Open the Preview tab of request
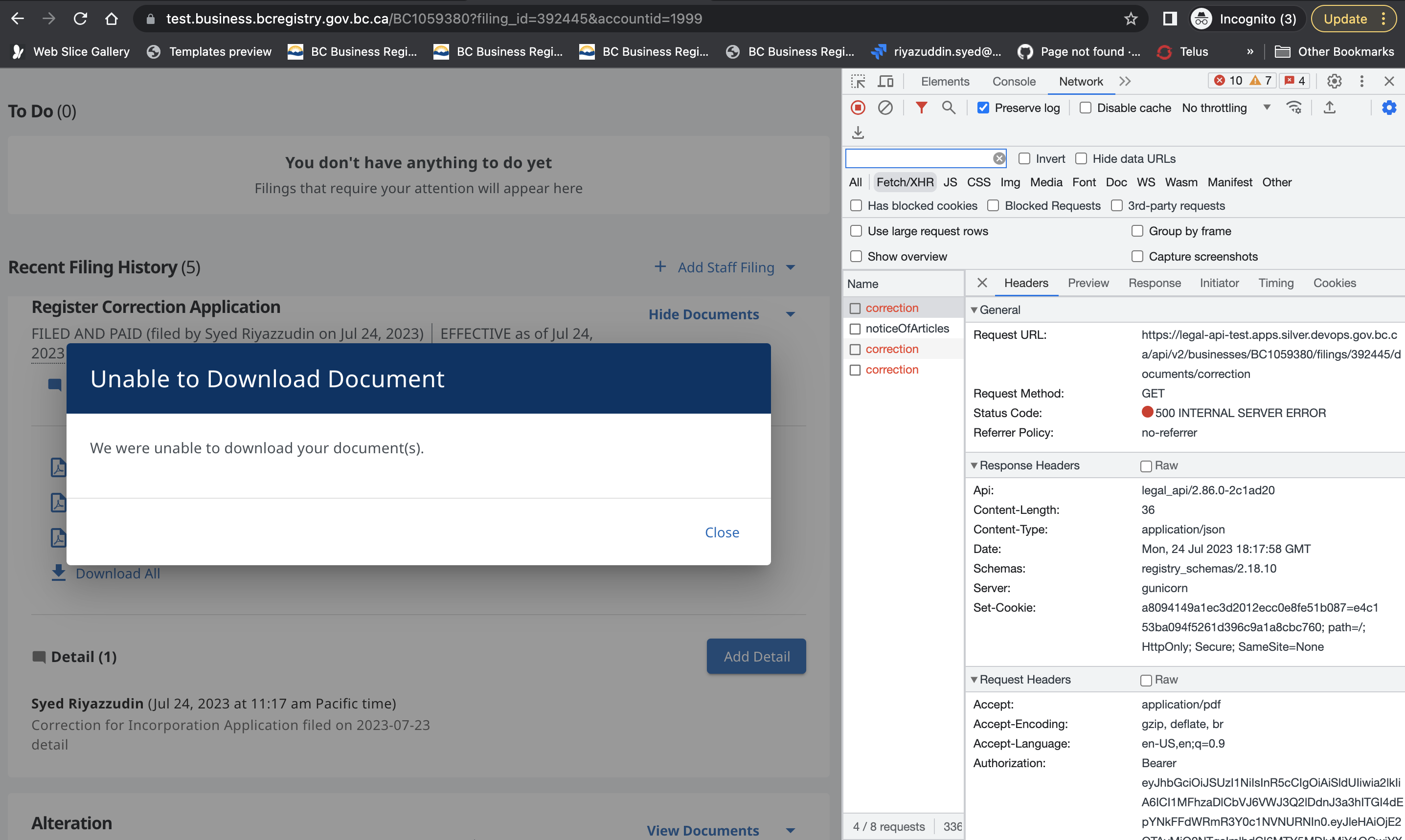Viewport: 1405px width, 840px height. (1088, 283)
